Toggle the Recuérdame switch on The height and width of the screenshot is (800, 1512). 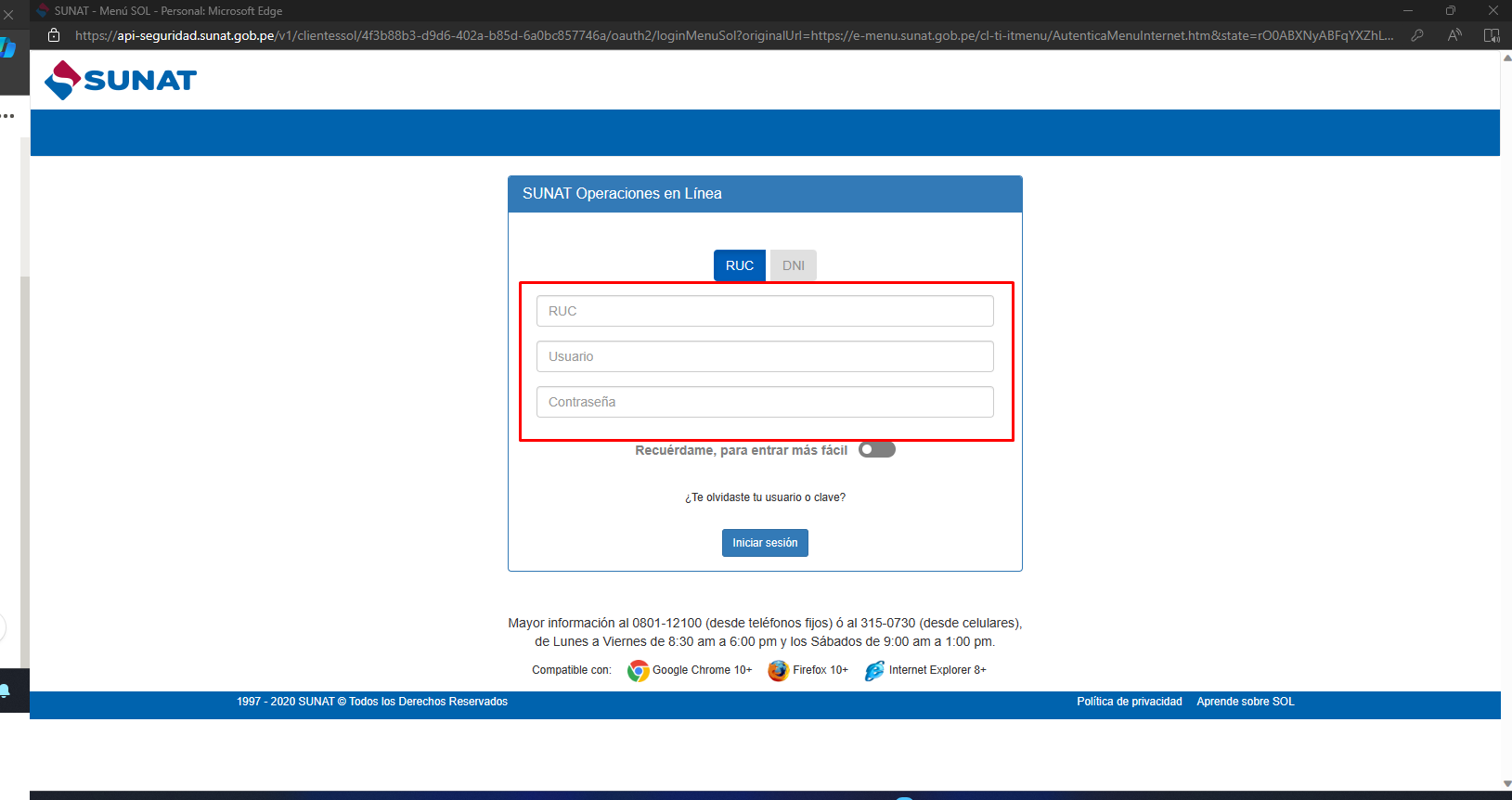click(876, 450)
